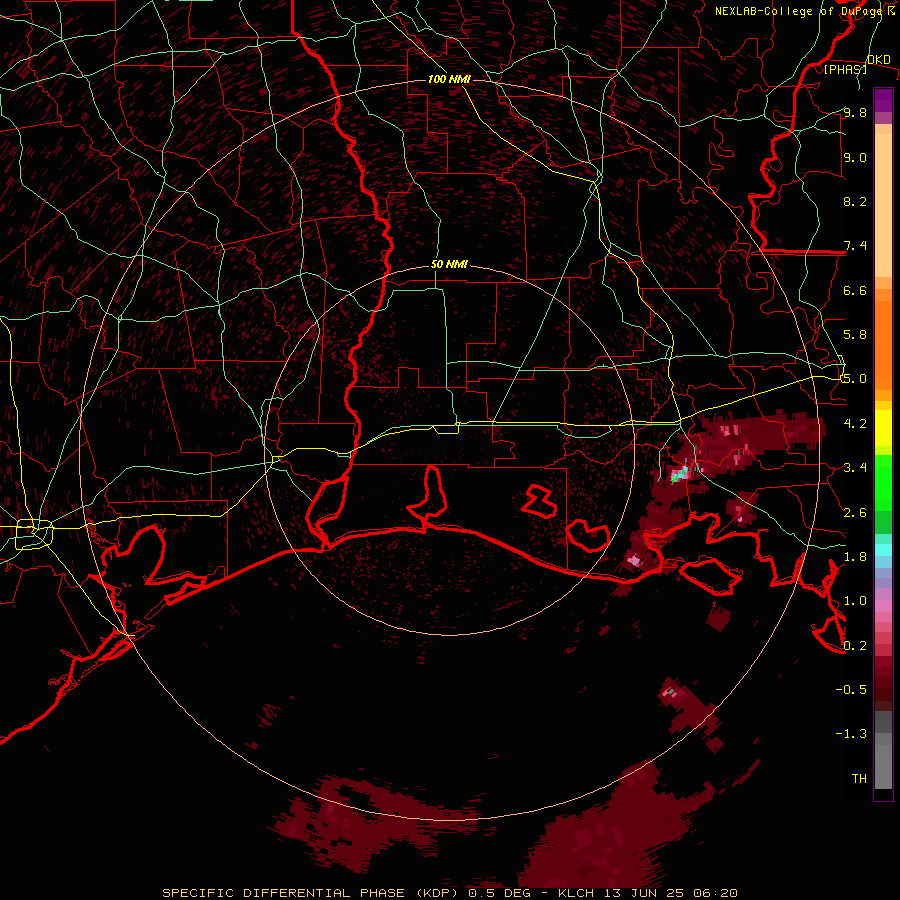The width and height of the screenshot is (900, 900).
Task: Click the "DKD" label above the legend
Action: [x=879, y=60]
